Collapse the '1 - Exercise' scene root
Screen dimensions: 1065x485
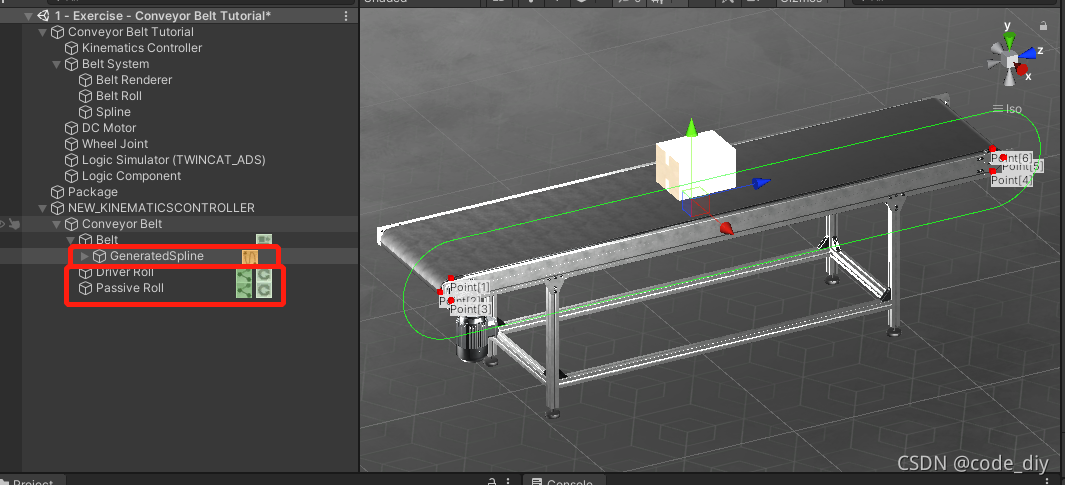(x=28, y=16)
